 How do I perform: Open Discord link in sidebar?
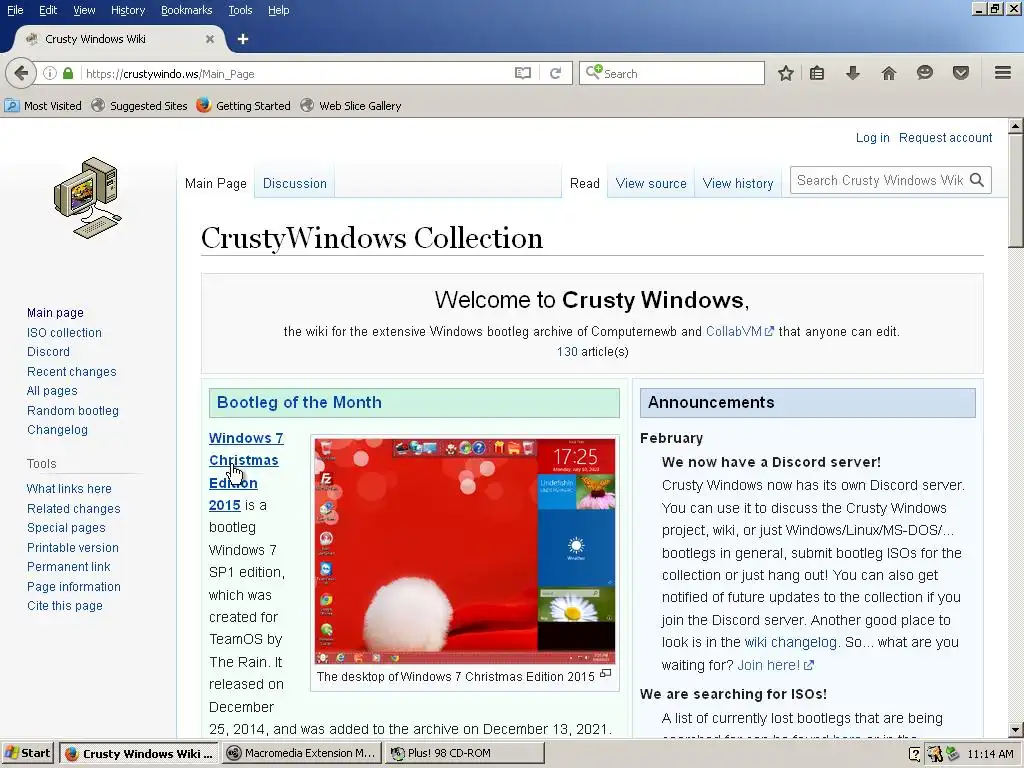point(48,351)
